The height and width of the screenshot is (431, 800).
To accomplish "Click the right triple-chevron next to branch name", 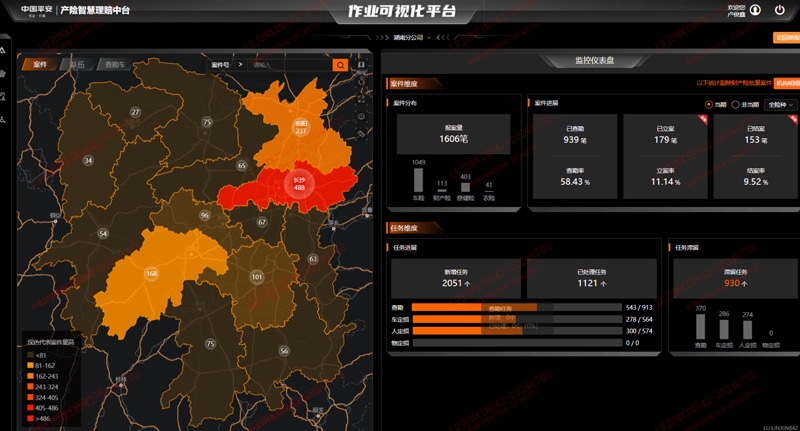I will tap(443, 38).
